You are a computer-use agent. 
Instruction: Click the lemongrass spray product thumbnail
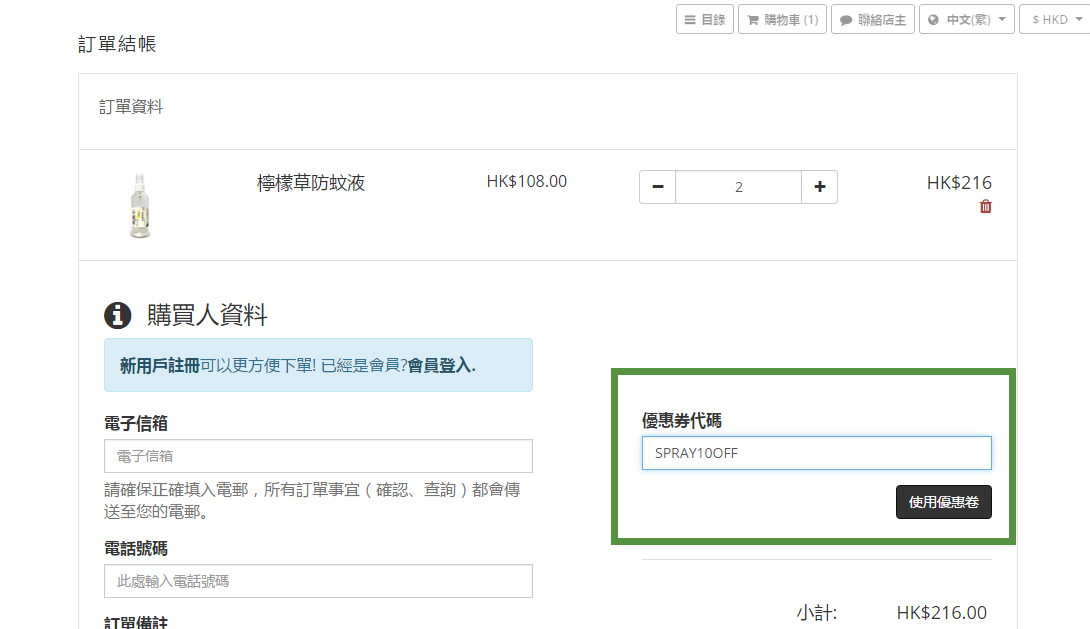click(x=139, y=205)
